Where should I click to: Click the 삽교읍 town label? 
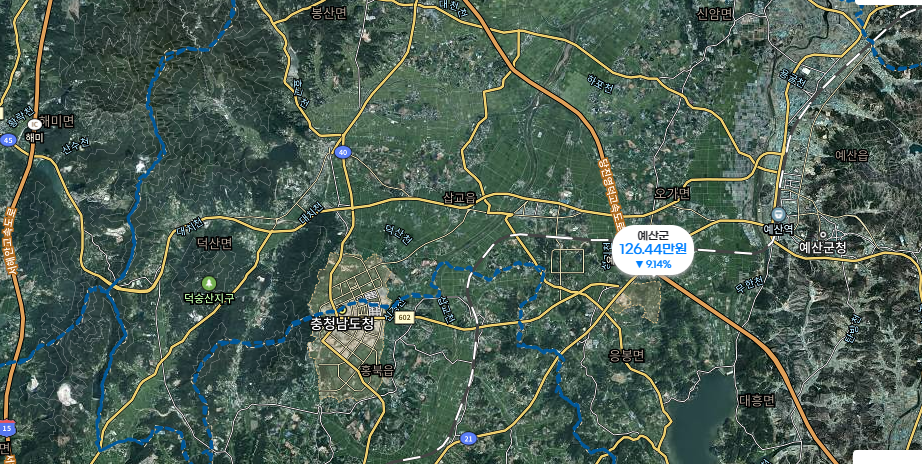[459, 198]
